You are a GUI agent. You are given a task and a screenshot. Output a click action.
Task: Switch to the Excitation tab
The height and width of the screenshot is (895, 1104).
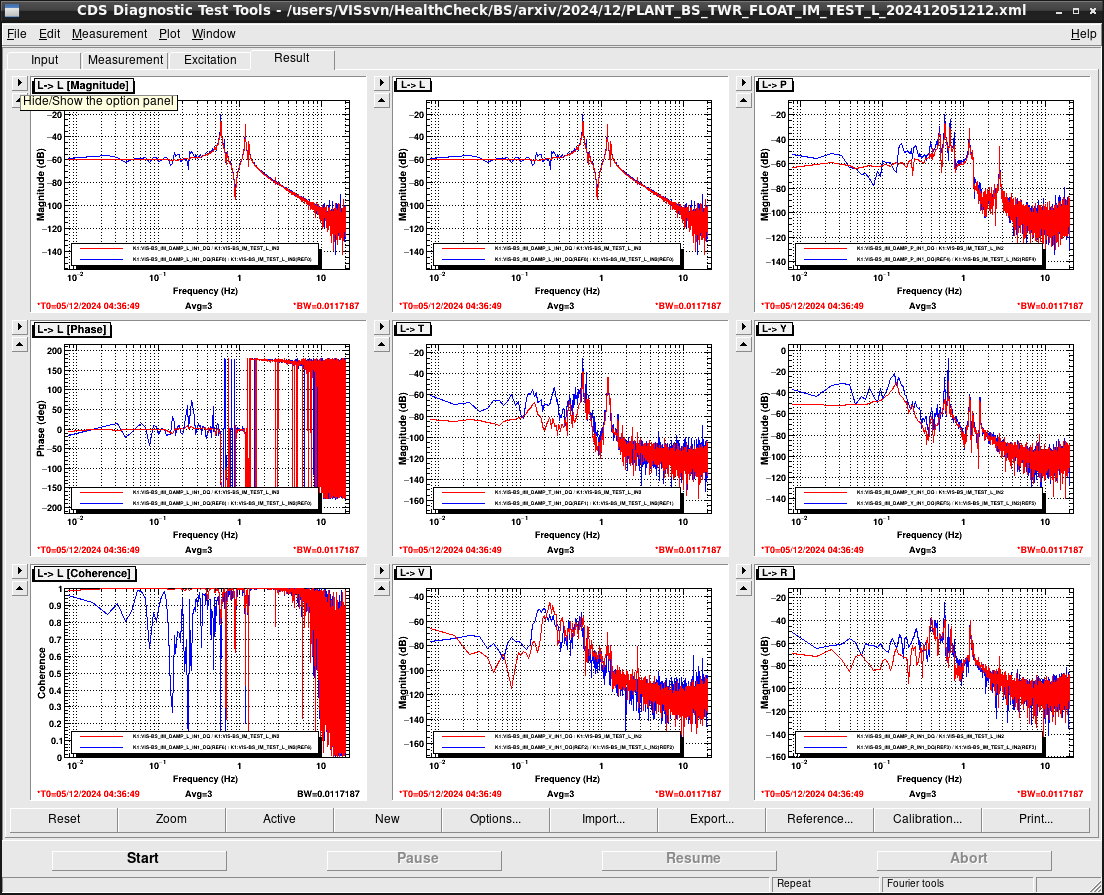coord(210,60)
